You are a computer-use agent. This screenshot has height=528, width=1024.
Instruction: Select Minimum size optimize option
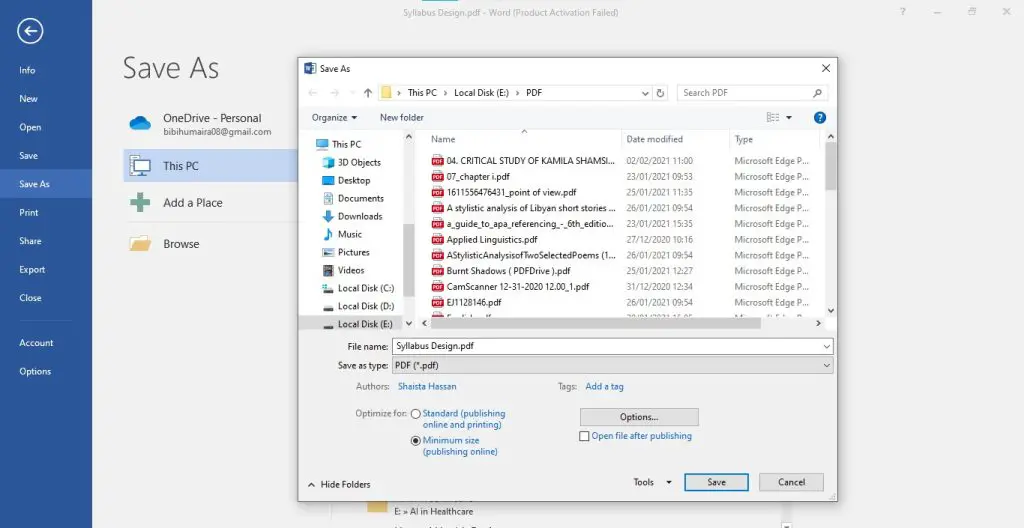point(416,440)
